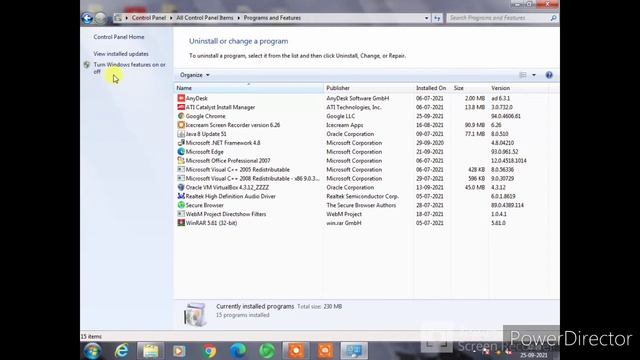Viewport: 640px width, 360px height.
Task: Open File Explorer from the taskbar
Action: coord(151,351)
